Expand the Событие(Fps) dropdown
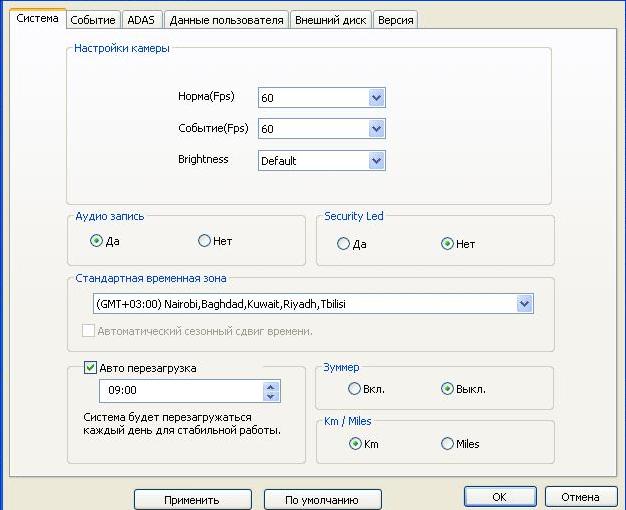The width and height of the screenshot is (626, 510). (376, 129)
